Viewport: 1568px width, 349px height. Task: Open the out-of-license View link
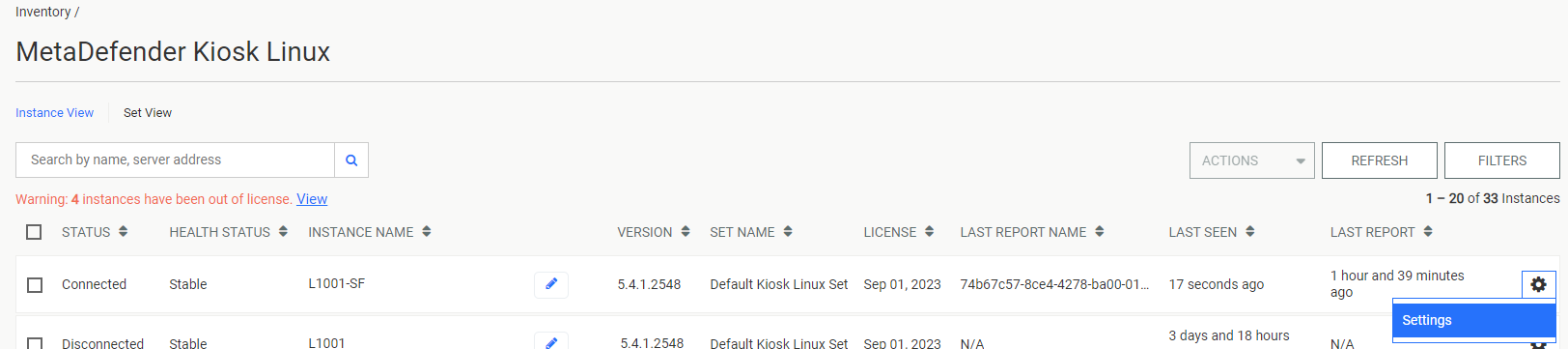pyautogui.click(x=312, y=199)
